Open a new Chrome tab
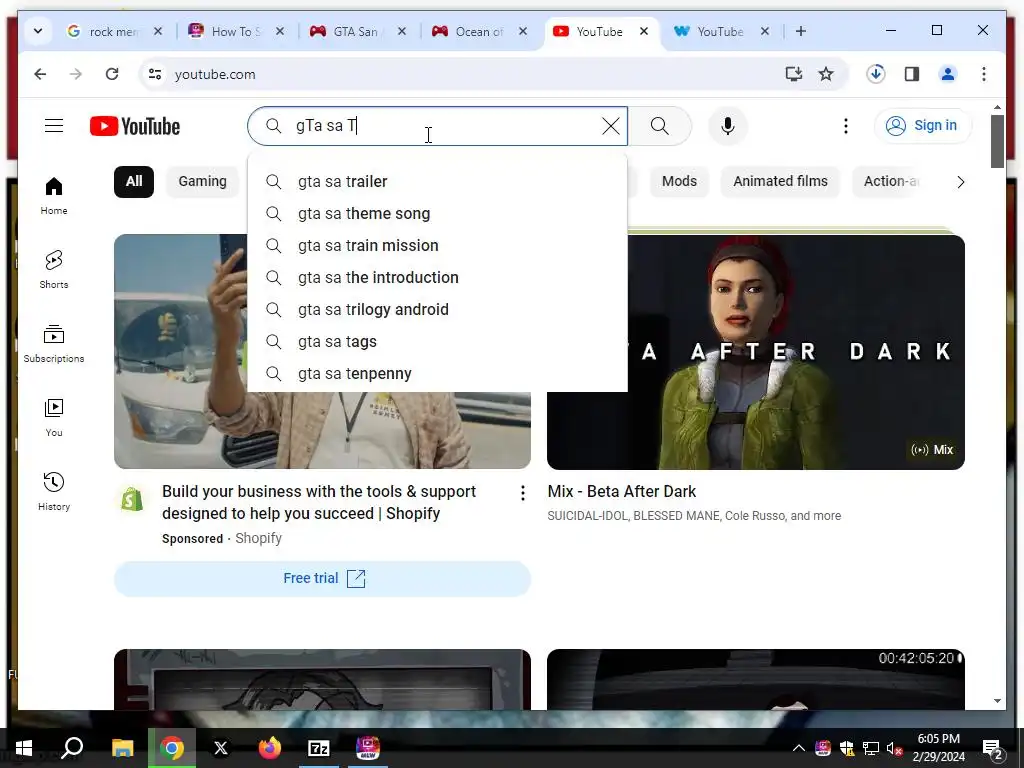The image size is (1024, 768). [x=801, y=31]
